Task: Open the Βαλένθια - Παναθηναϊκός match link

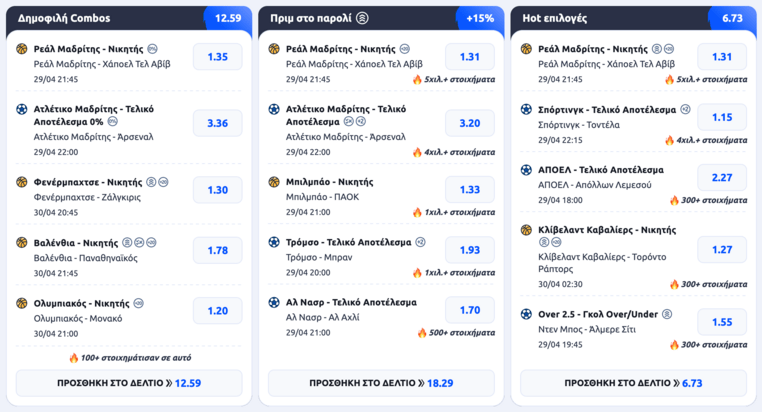Action: pyautogui.click(x=86, y=258)
